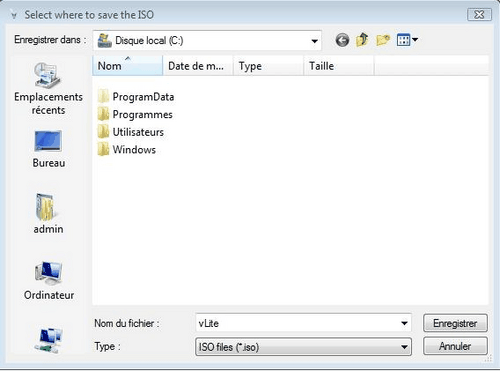Open the network location icon below Ordinateur
The image size is (500, 371).
click(x=49, y=340)
